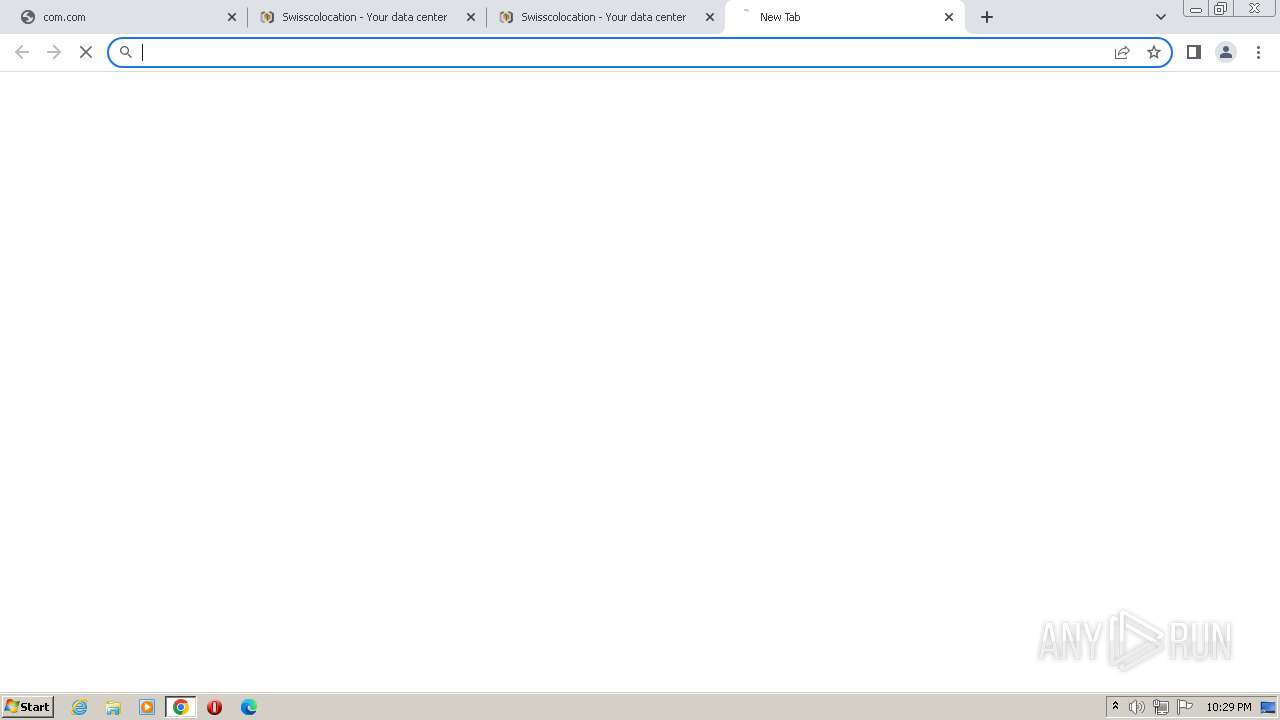Expand the tab search dropdown

[x=1161, y=17]
